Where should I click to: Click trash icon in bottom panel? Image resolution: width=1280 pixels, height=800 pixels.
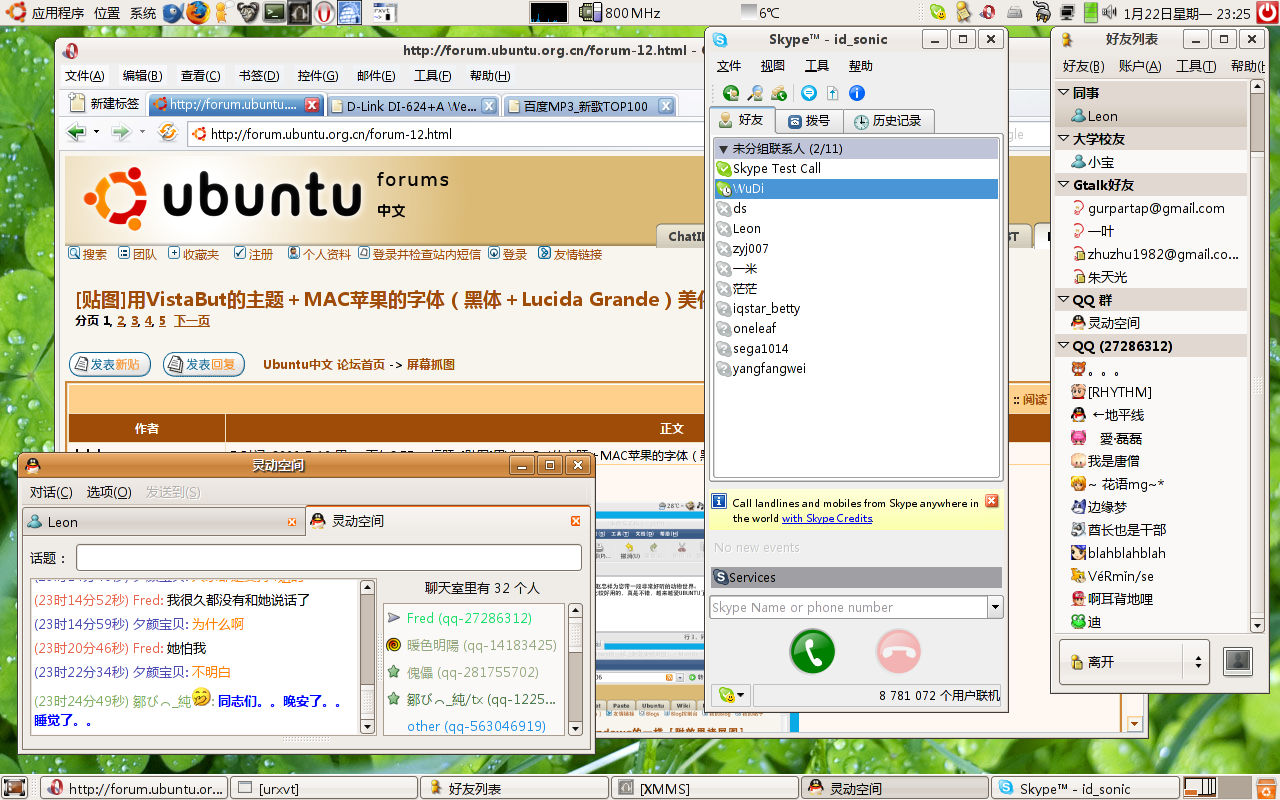pos(1267,788)
